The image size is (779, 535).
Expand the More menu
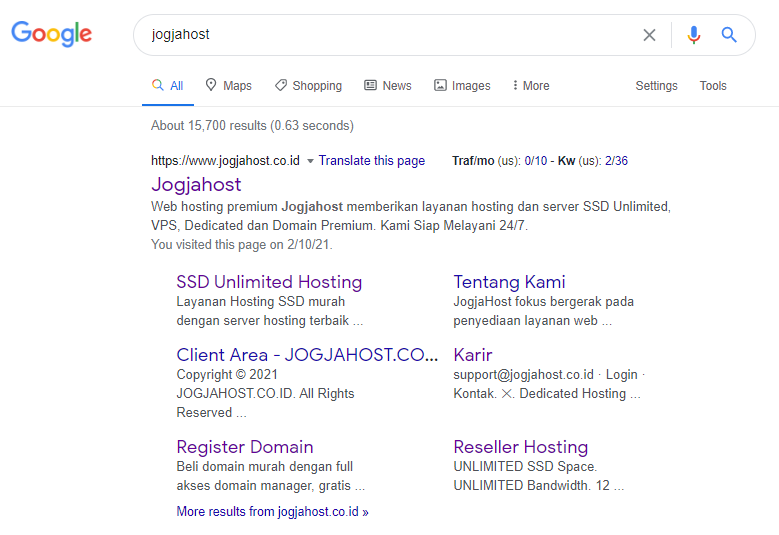(531, 85)
